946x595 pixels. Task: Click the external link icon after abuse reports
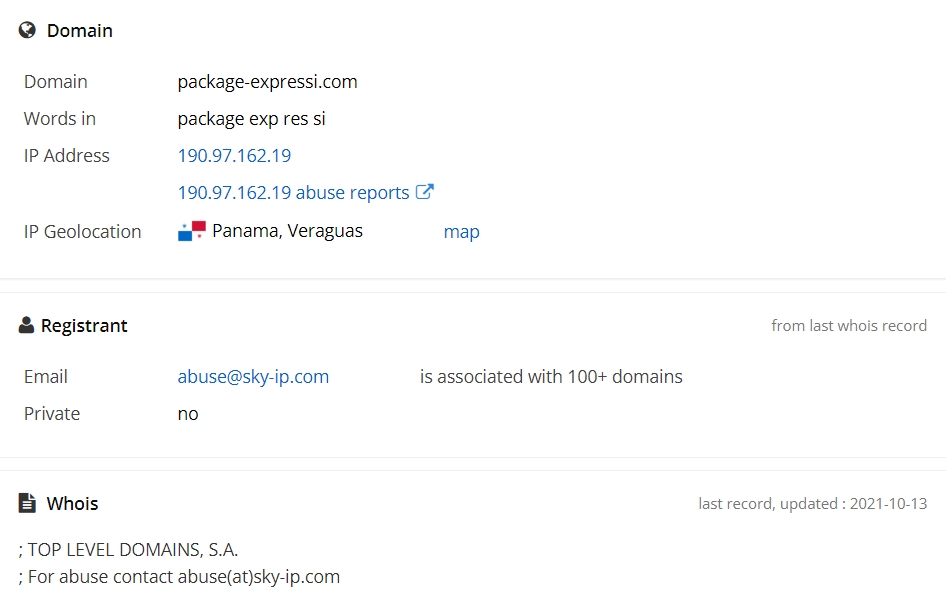(x=425, y=192)
